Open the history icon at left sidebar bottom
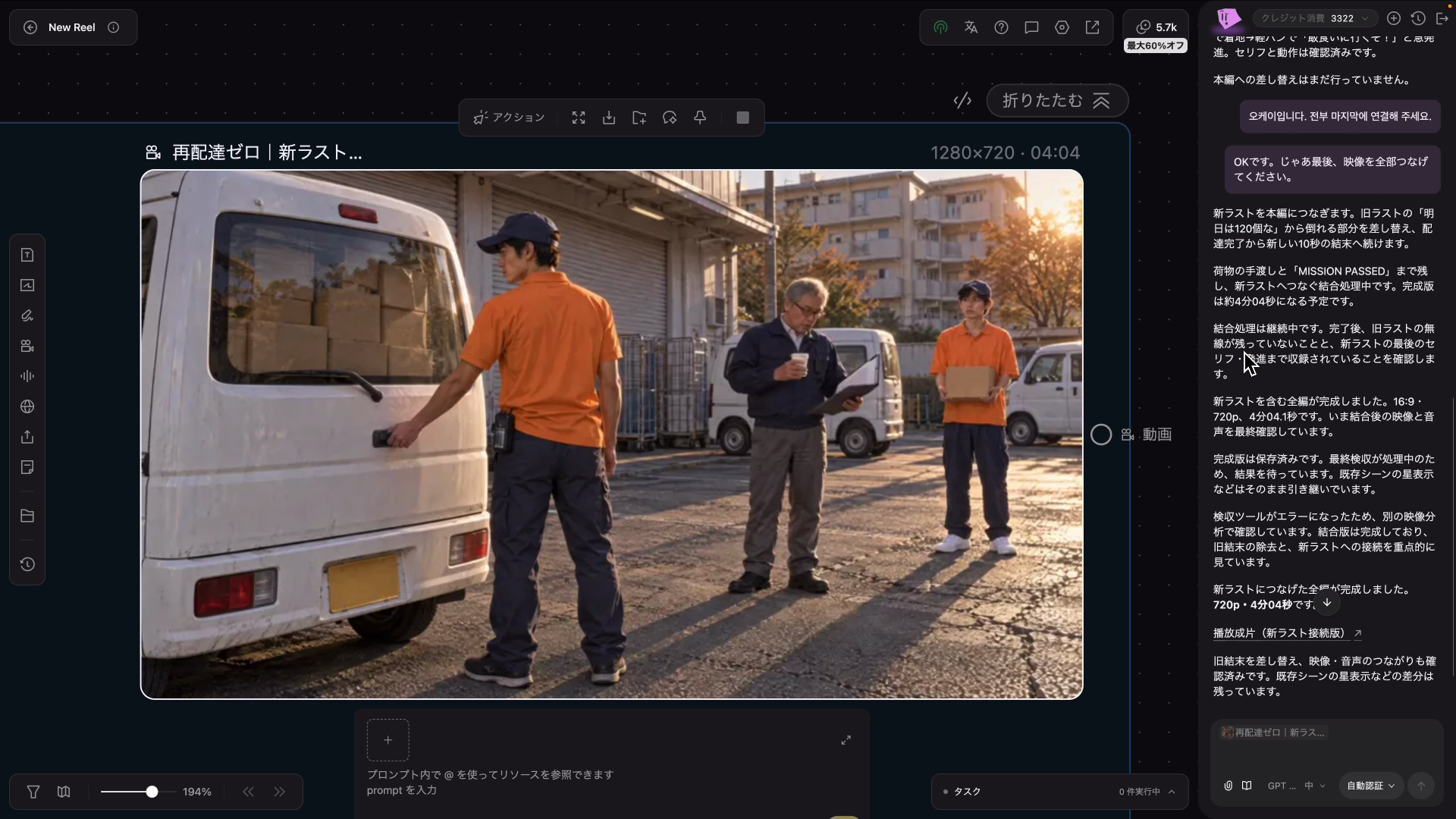 [x=27, y=564]
